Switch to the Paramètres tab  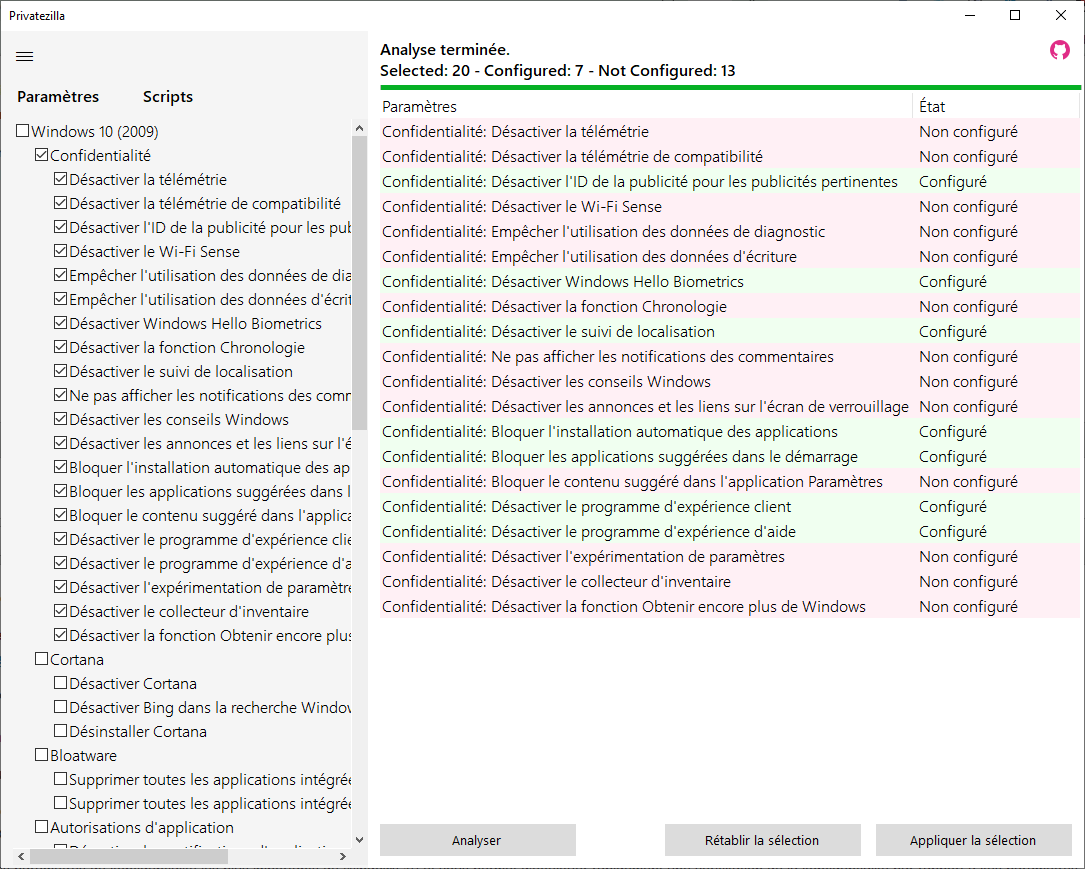point(58,97)
